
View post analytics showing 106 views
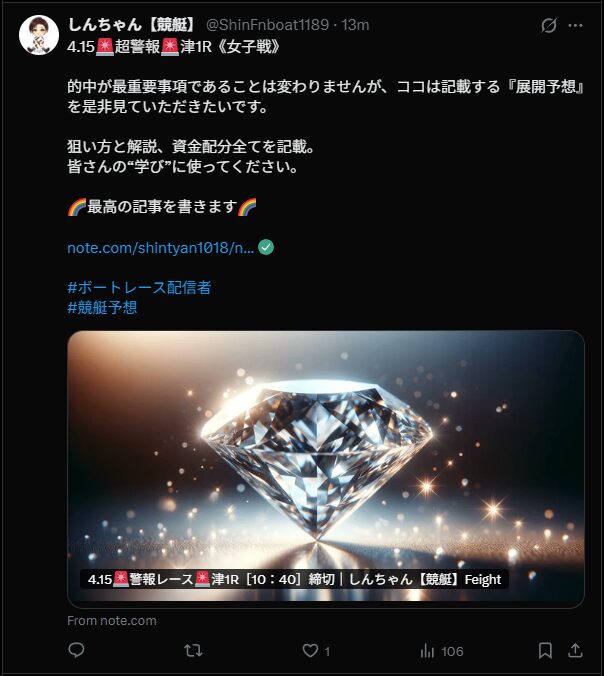(x=441, y=651)
